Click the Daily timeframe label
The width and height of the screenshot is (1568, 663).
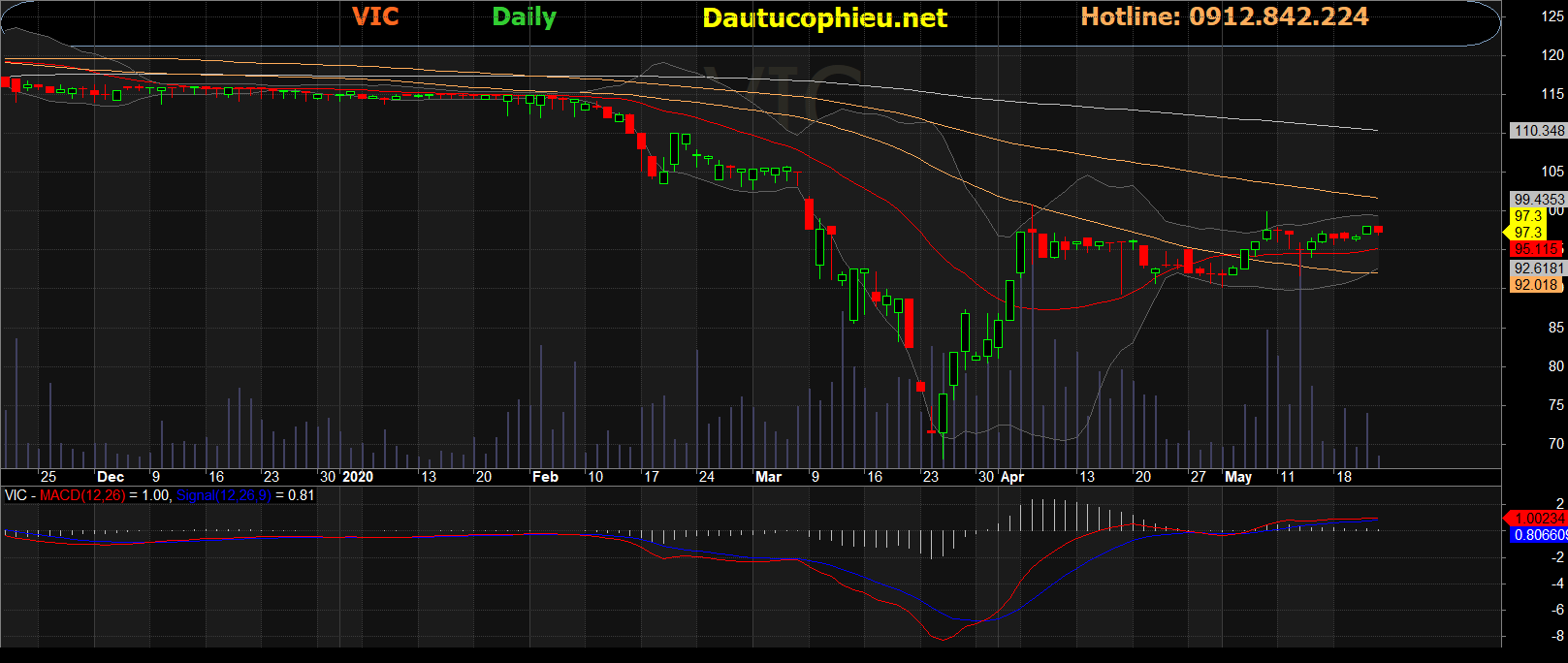[524, 17]
